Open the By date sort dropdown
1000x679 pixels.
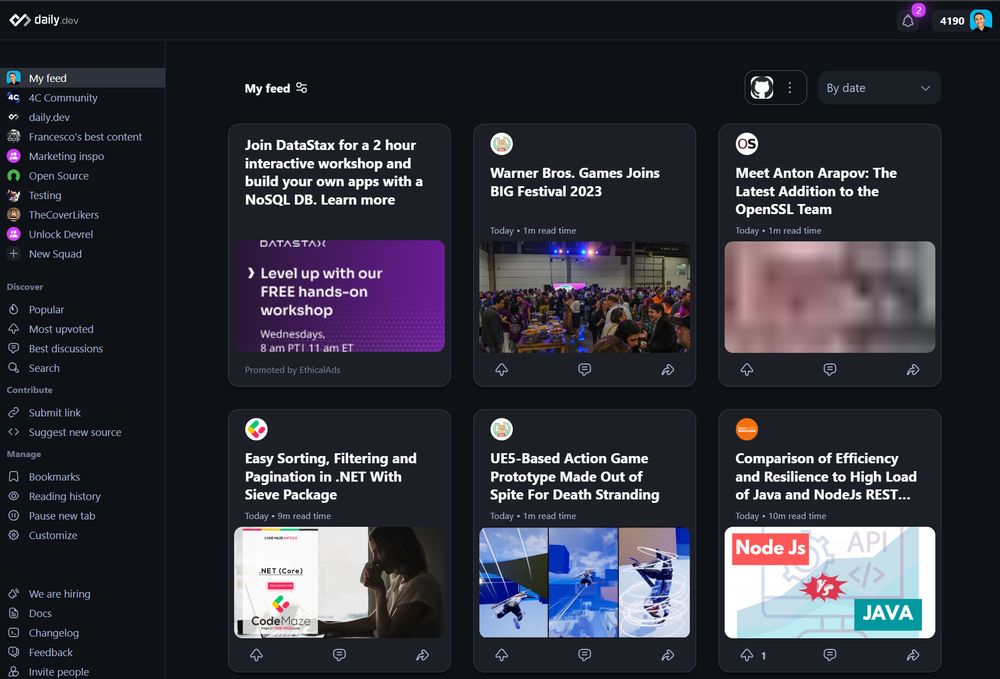point(879,88)
